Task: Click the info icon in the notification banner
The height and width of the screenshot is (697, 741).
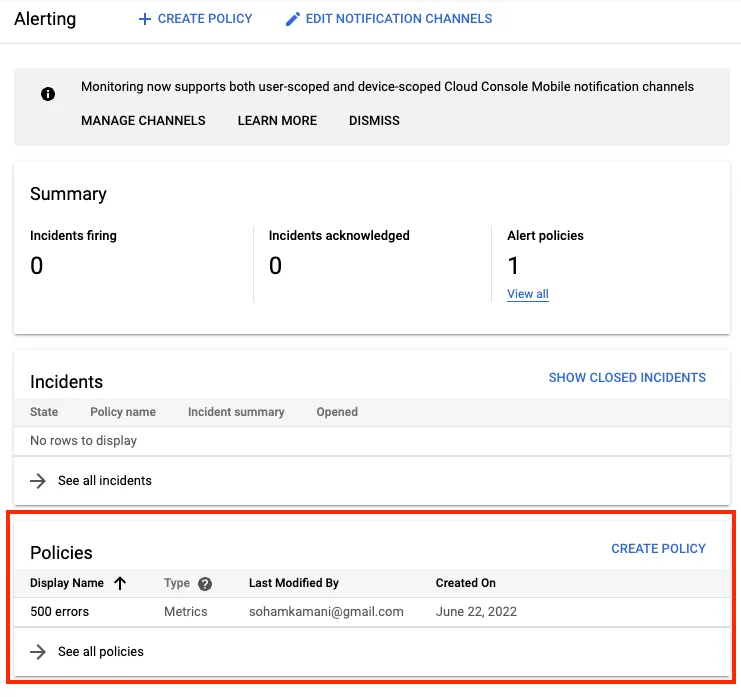Action: tap(47, 94)
